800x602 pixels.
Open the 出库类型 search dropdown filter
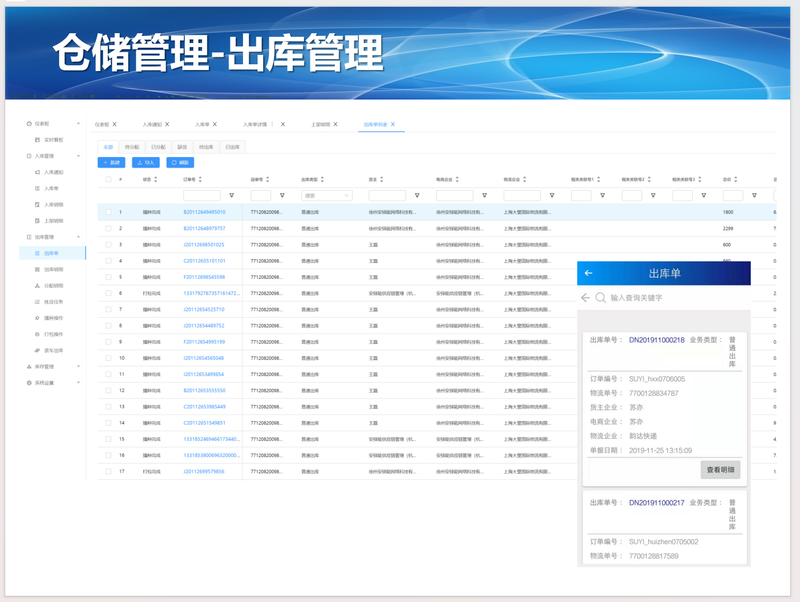point(327,196)
